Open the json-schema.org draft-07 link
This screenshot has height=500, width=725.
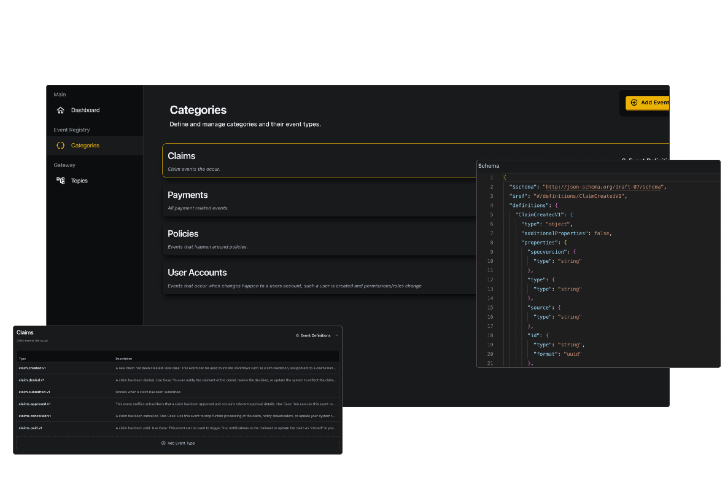(x=603, y=187)
